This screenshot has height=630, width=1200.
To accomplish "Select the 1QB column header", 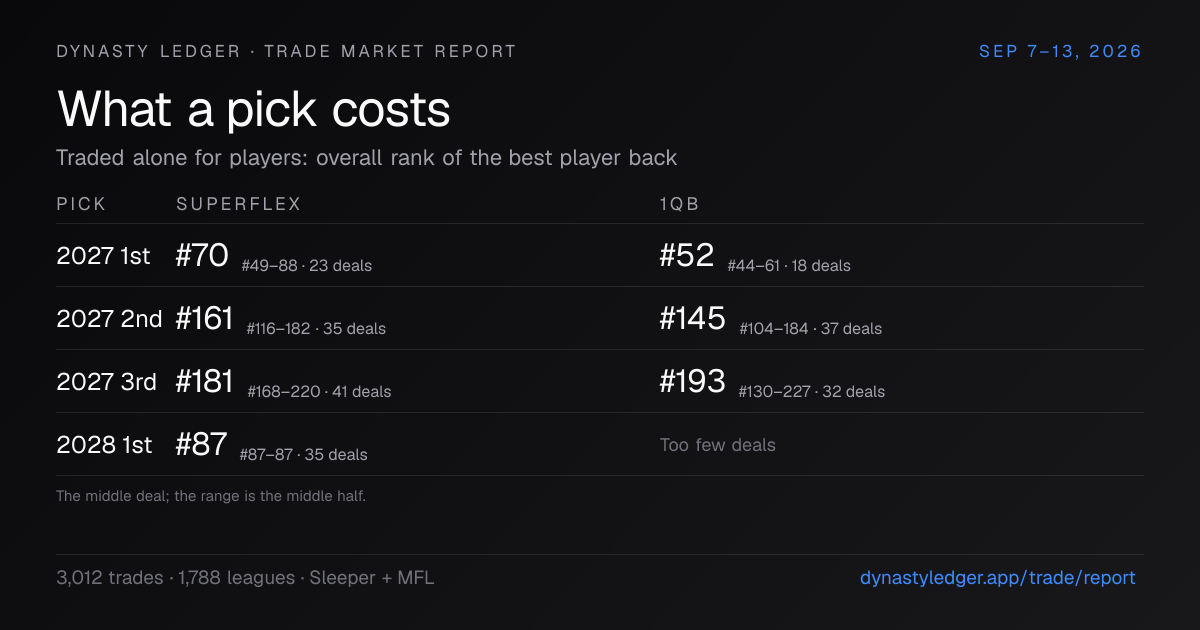I will (679, 204).
